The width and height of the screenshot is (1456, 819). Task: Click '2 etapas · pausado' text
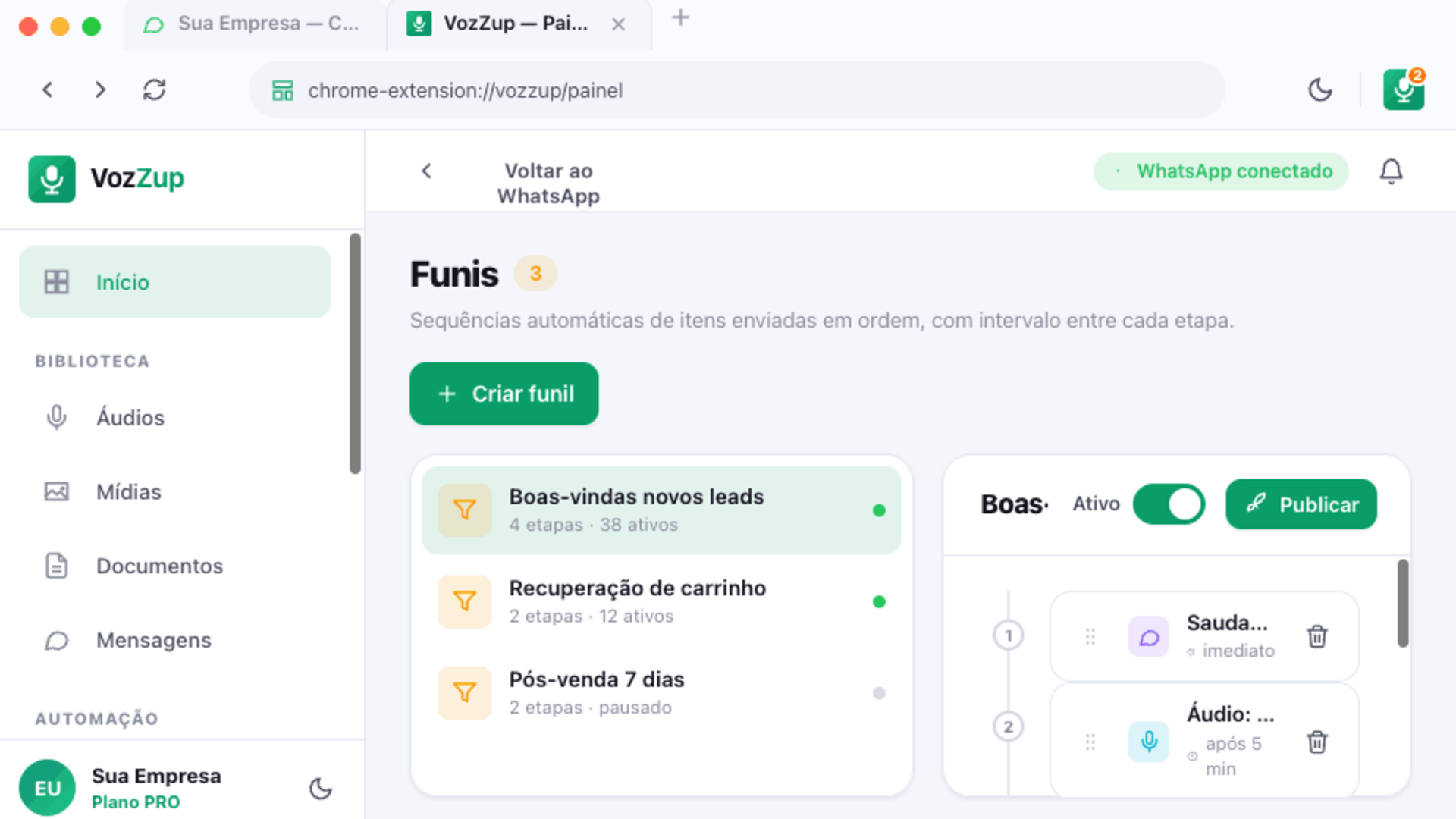[590, 708]
